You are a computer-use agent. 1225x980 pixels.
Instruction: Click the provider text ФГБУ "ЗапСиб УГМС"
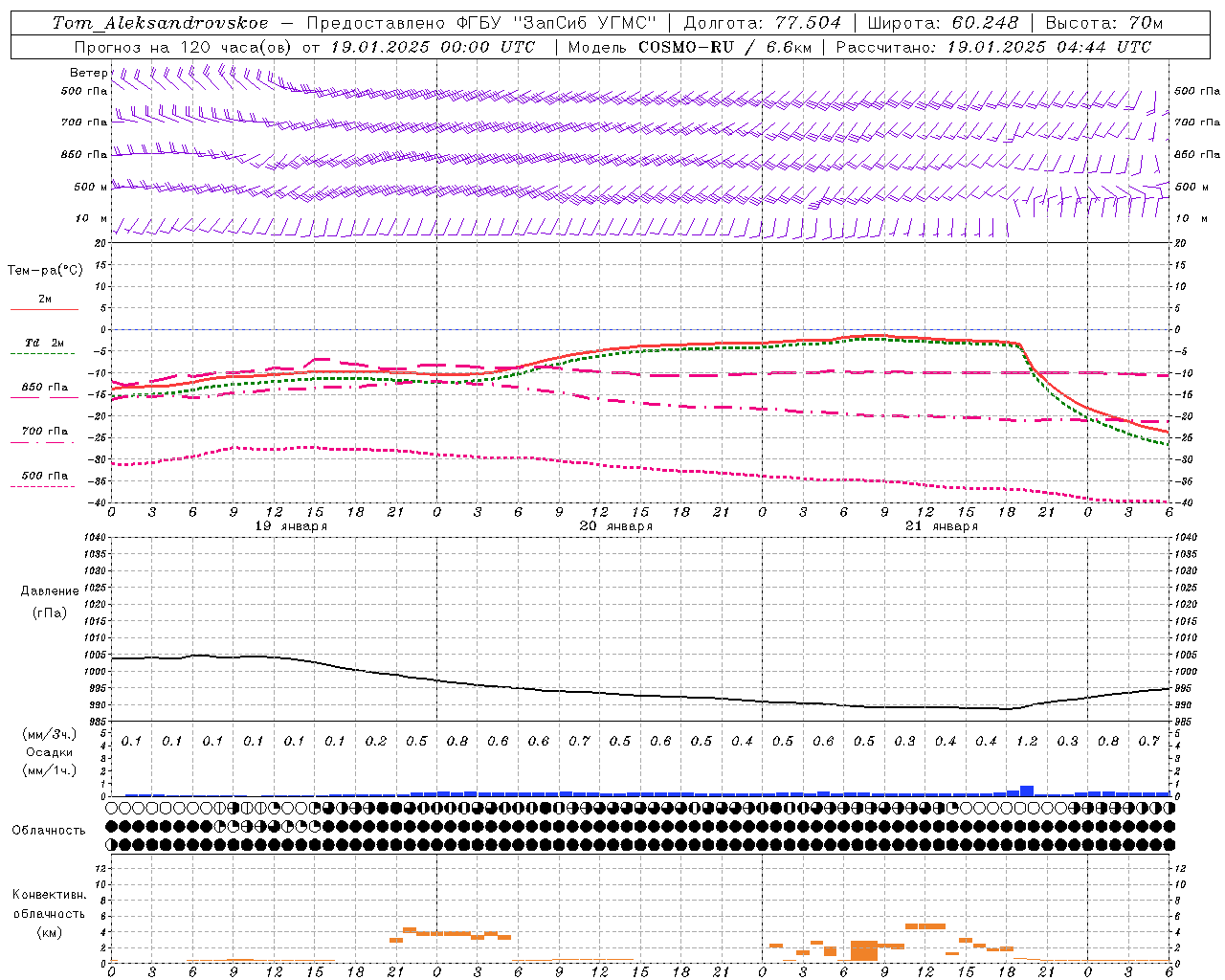[554, 23]
